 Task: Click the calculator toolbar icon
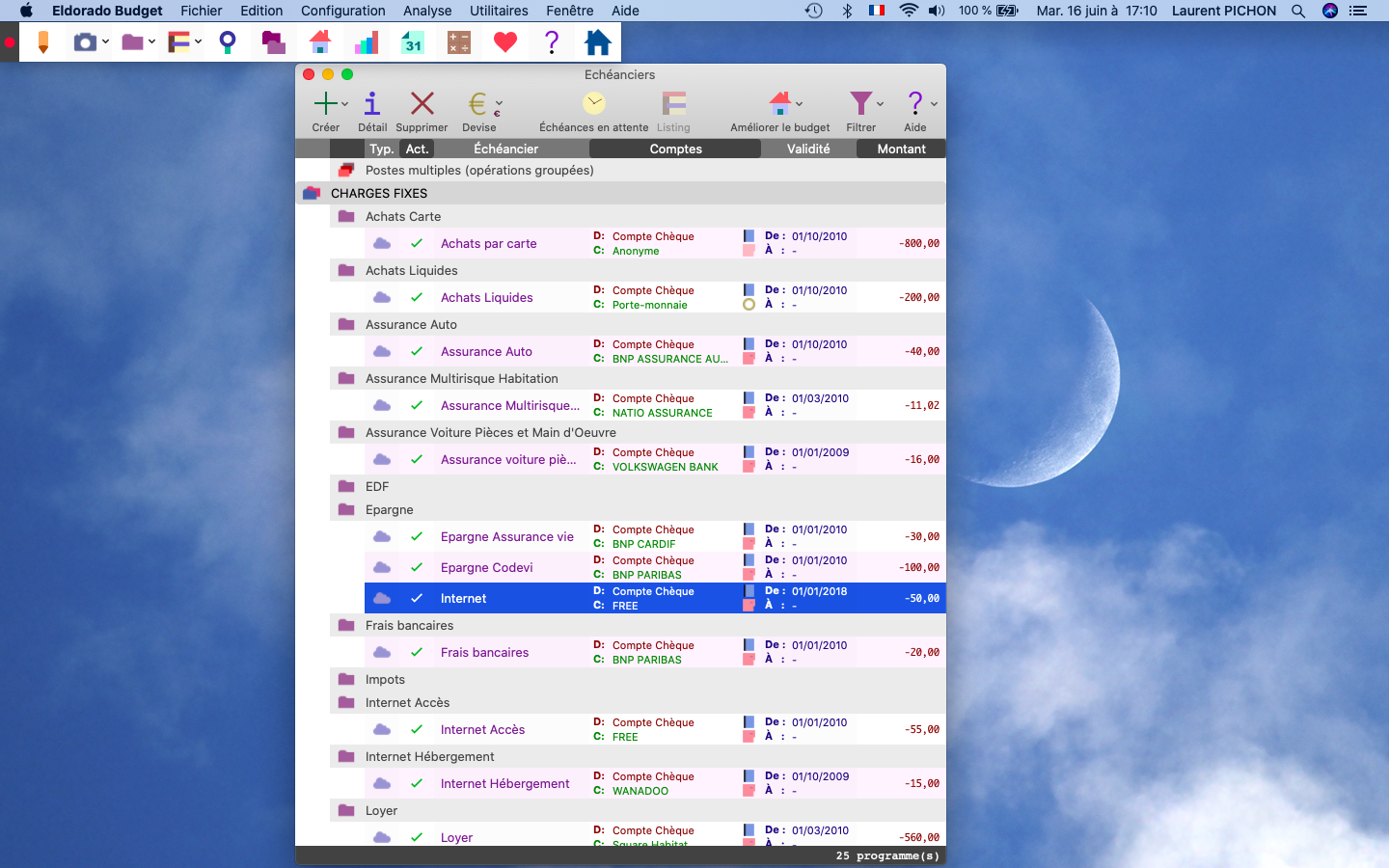click(x=459, y=42)
